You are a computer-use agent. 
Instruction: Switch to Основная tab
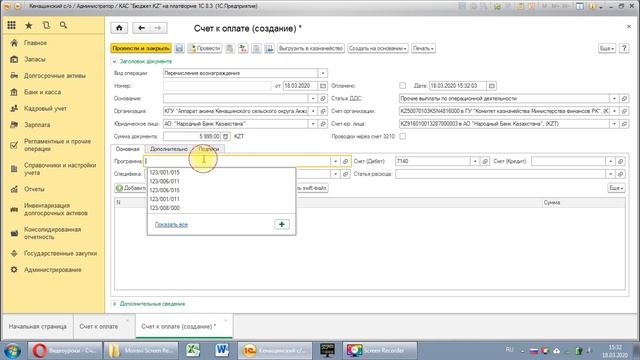127,149
